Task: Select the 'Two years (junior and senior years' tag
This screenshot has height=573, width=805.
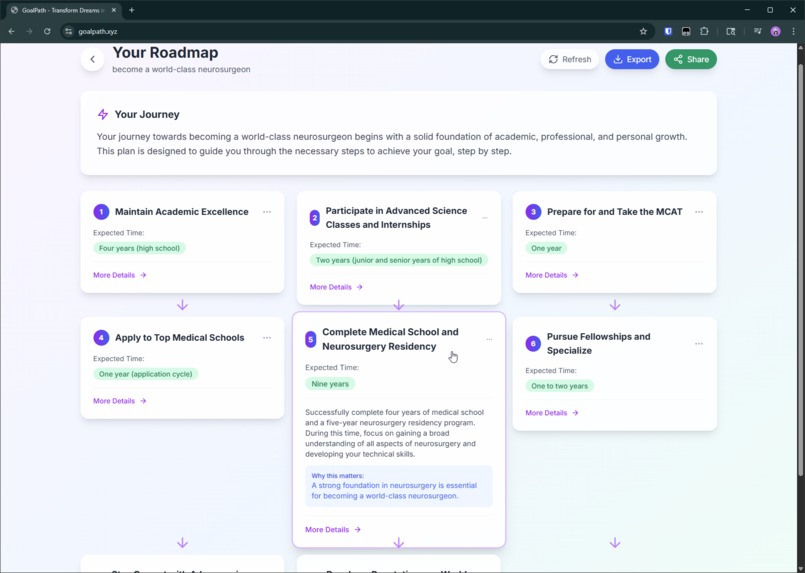Action: tap(398, 260)
